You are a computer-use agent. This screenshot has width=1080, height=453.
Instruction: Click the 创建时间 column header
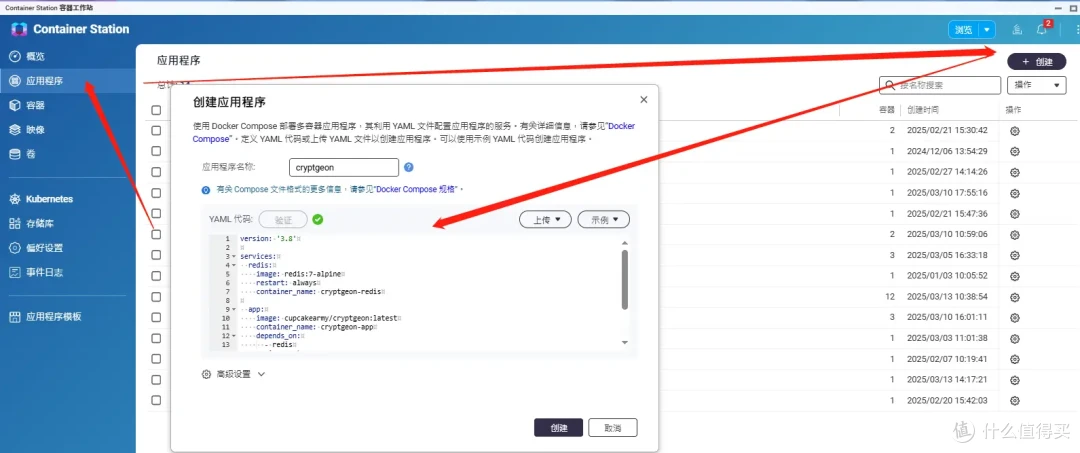point(922,110)
